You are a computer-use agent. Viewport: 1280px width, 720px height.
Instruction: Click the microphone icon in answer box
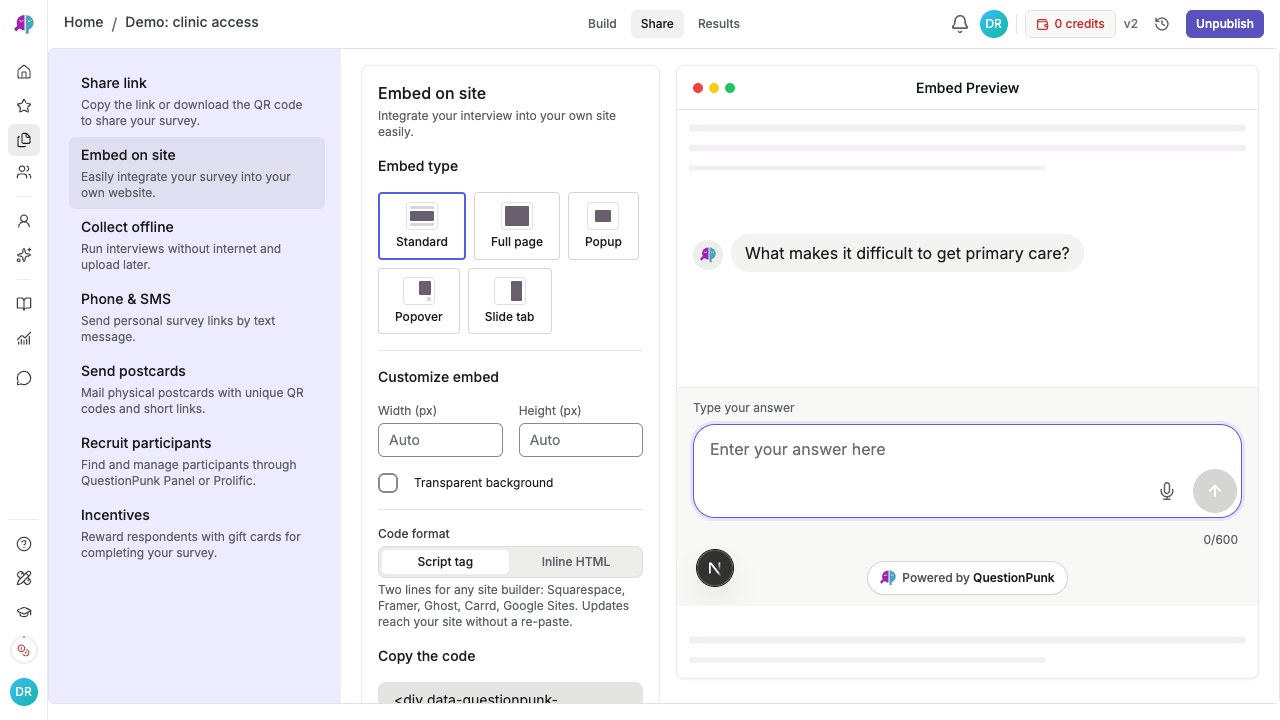1166,491
